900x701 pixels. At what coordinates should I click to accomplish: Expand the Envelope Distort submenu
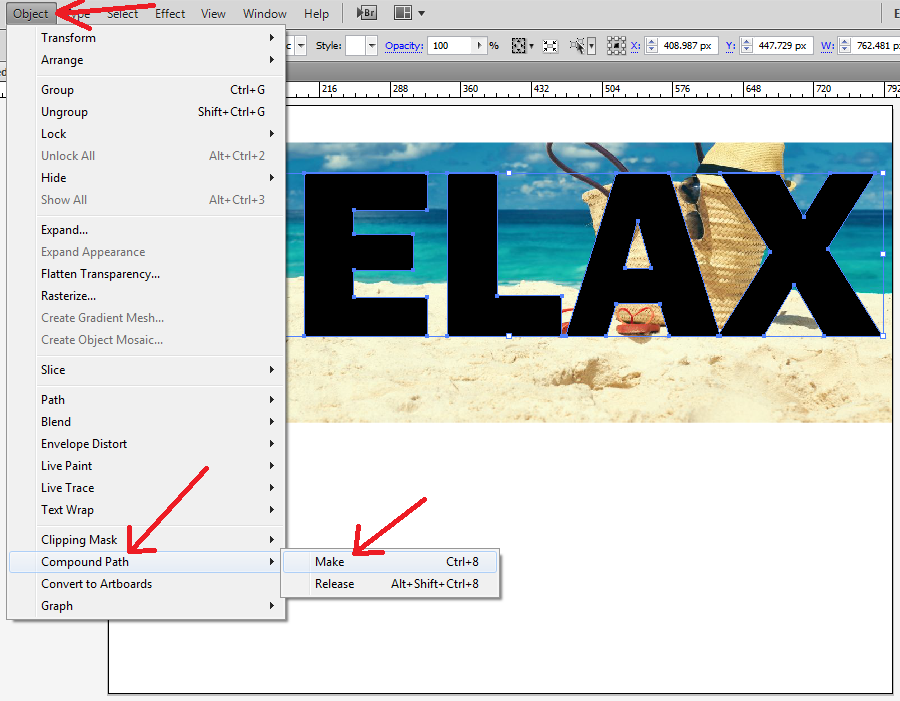(147, 444)
